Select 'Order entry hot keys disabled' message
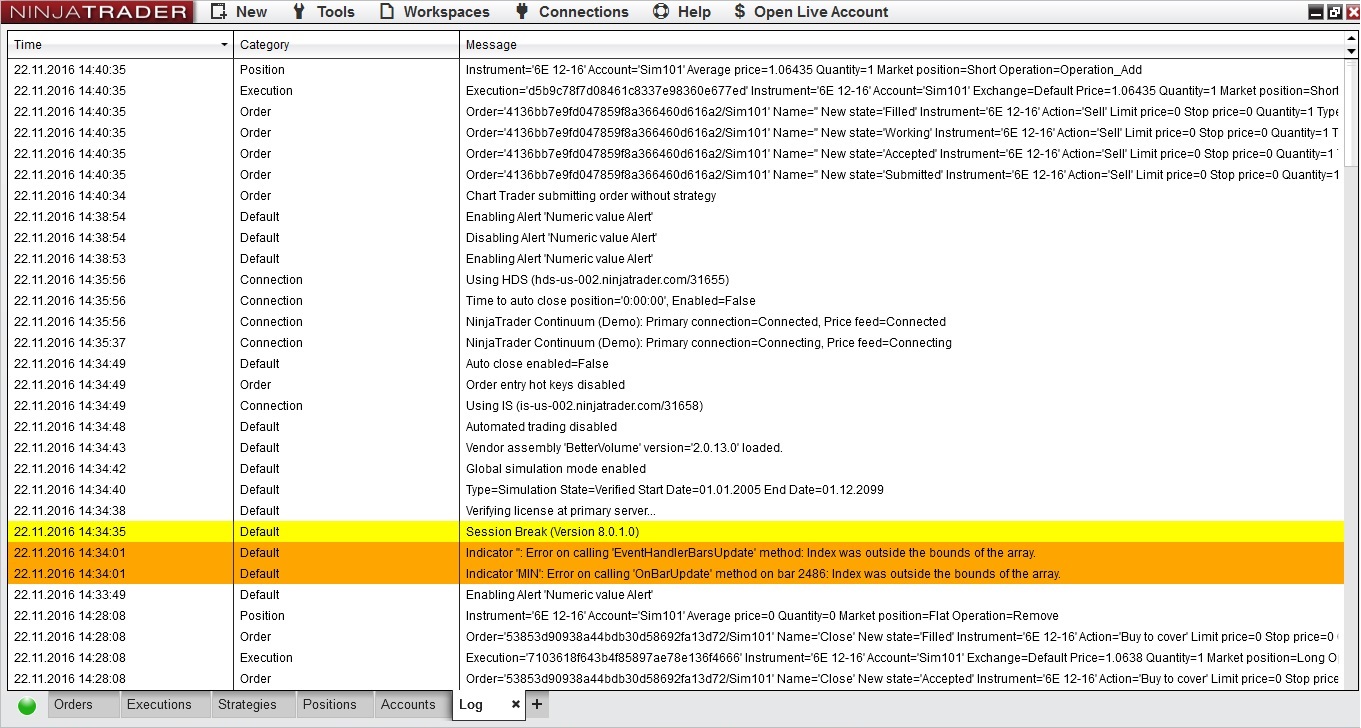Screen dimensions: 1361x728 pyautogui.click(x=545, y=385)
